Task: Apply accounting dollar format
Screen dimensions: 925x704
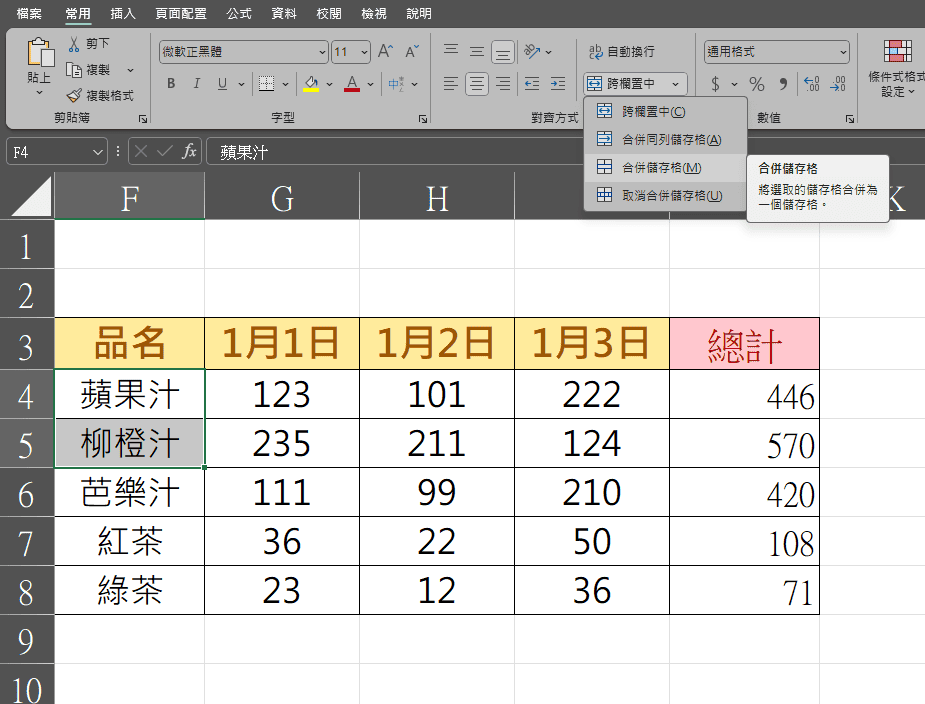Action: (x=715, y=84)
